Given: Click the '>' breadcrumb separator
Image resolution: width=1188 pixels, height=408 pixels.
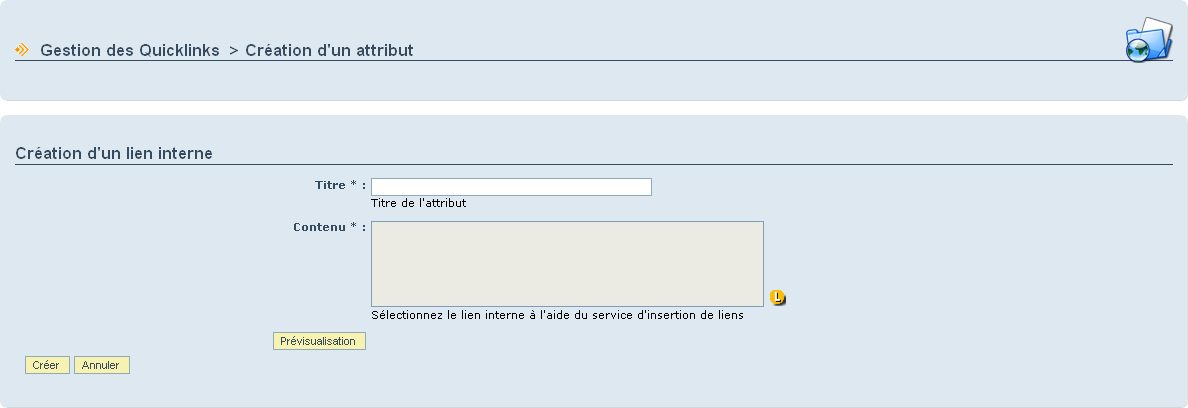Looking at the screenshot, I should 233,51.
